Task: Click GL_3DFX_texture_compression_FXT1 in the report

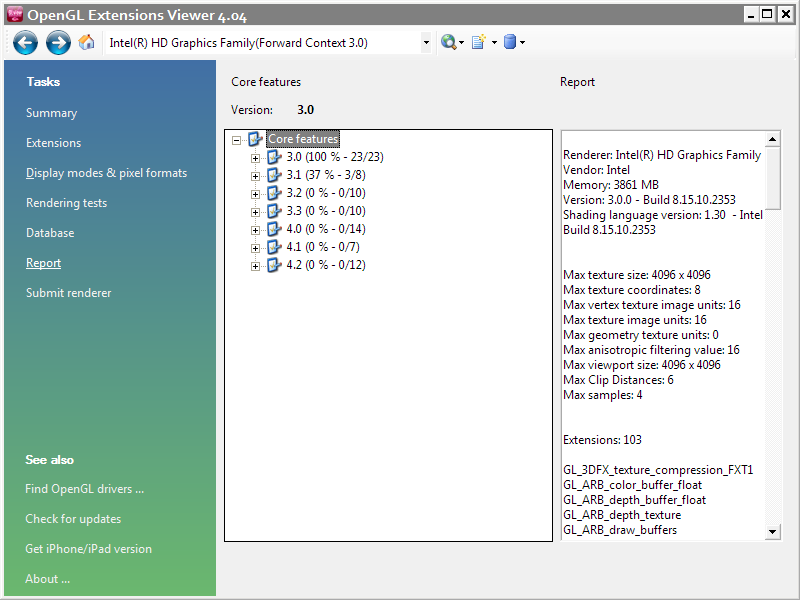Action: click(x=658, y=470)
